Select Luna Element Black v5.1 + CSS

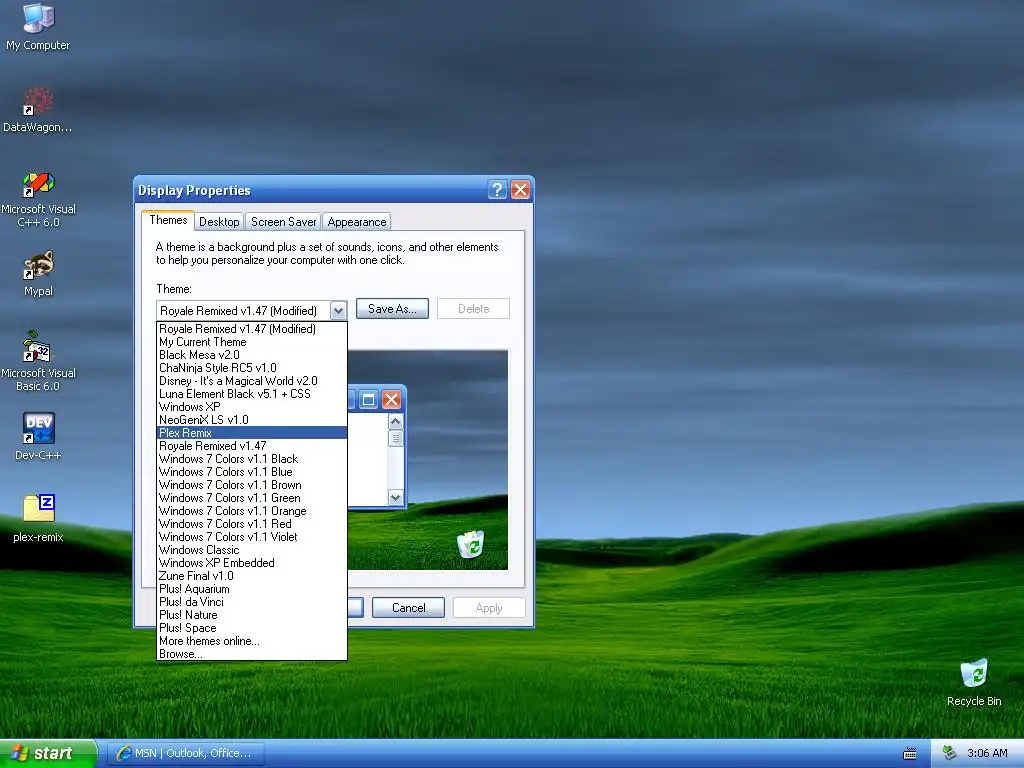tap(252, 394)
